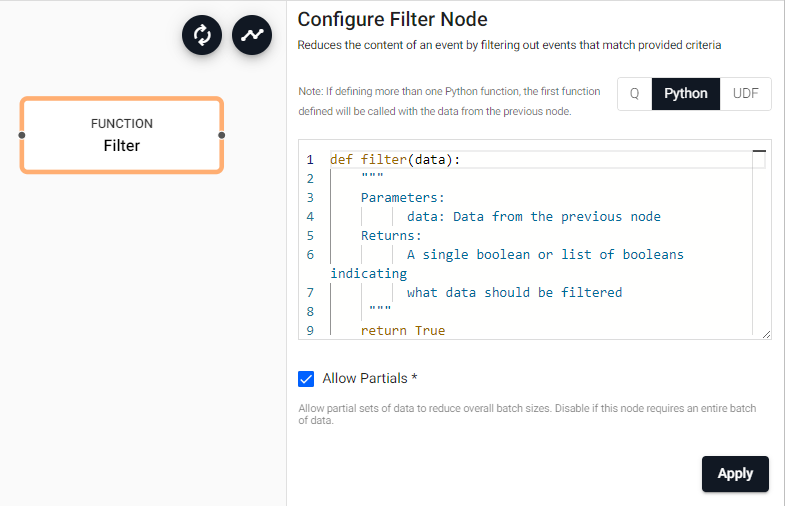Viewport: 785px width, 506px height.
Task: Click the 'return True' code line
Action: pyautogui.click(x=403, y=330)
